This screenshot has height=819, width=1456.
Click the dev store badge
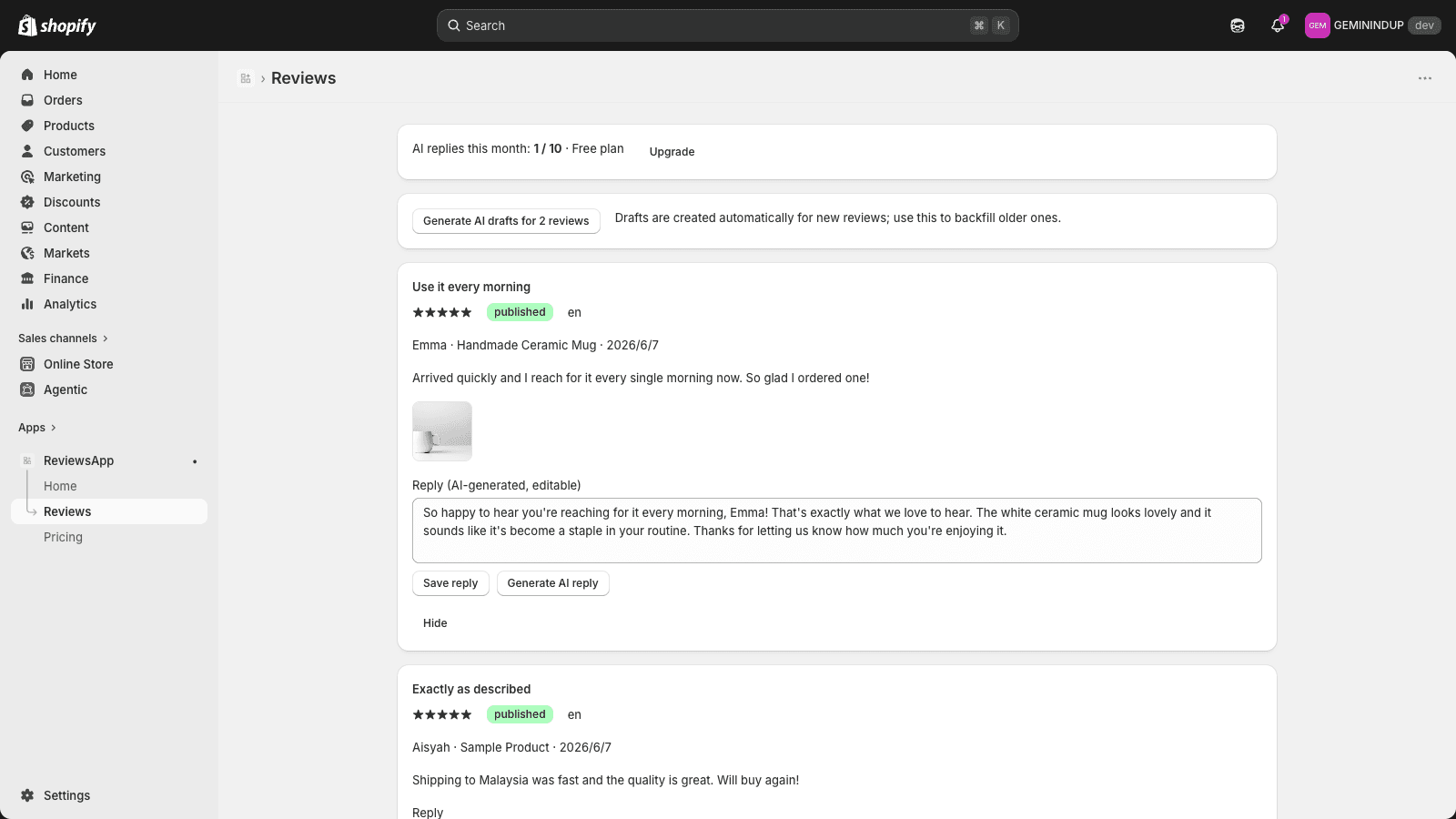coord(1424,25)
